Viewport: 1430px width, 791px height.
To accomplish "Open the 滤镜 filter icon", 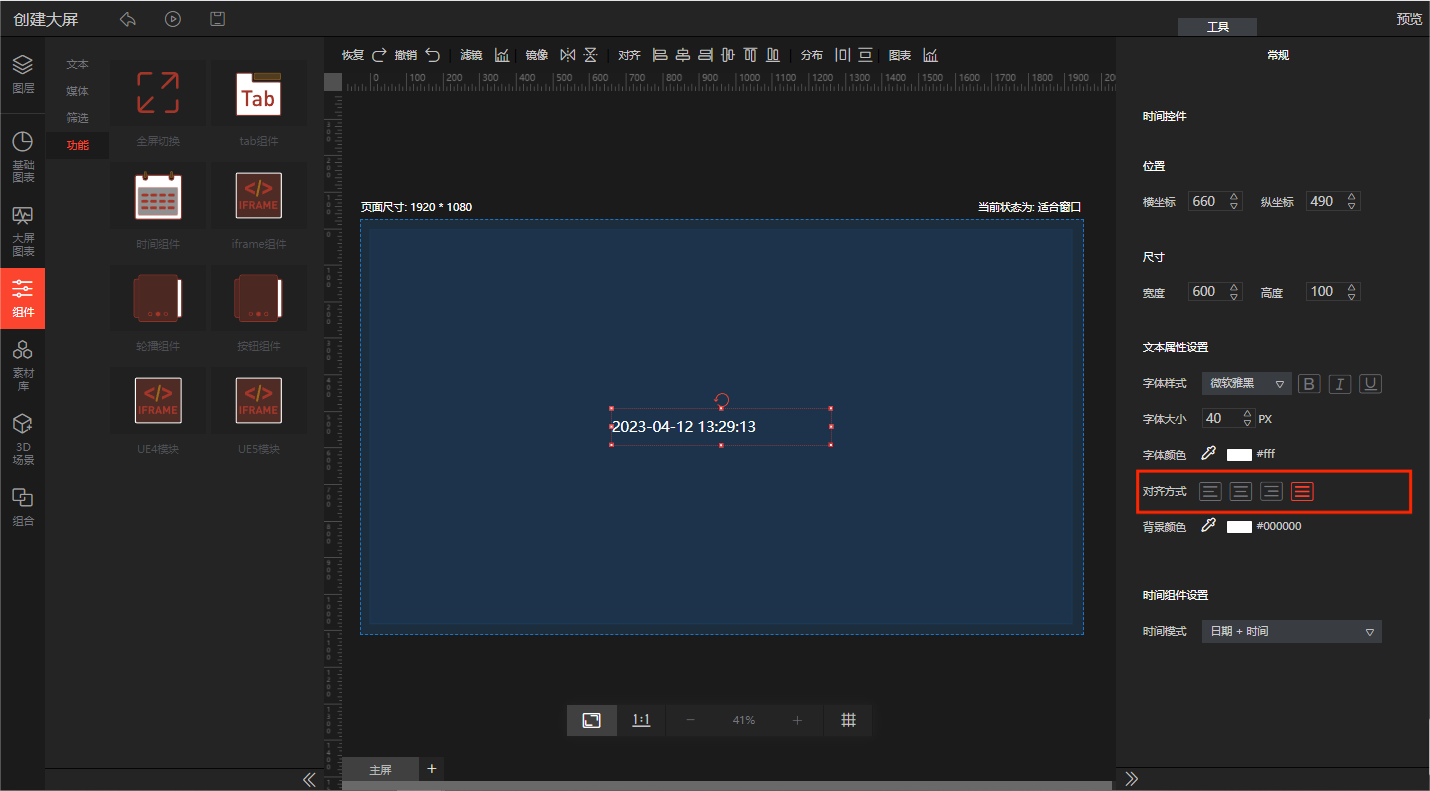I will (502, 55).
